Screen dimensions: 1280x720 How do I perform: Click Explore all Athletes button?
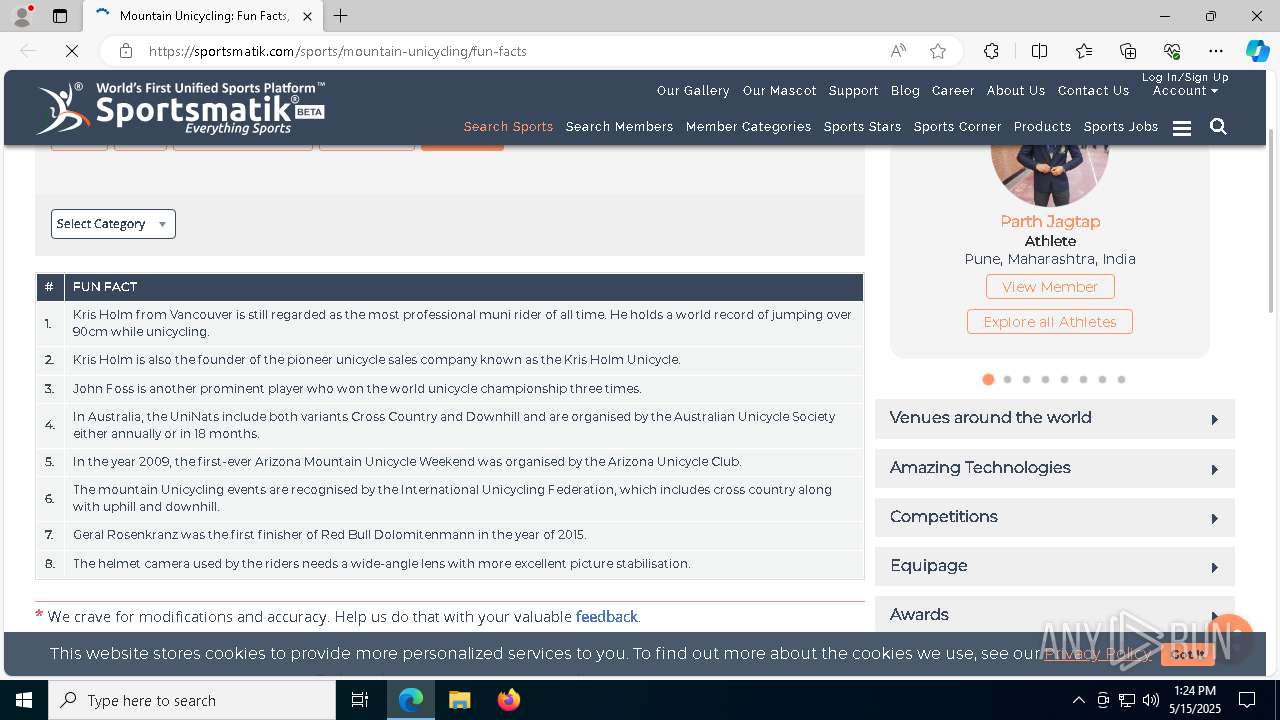[1049, 322]
